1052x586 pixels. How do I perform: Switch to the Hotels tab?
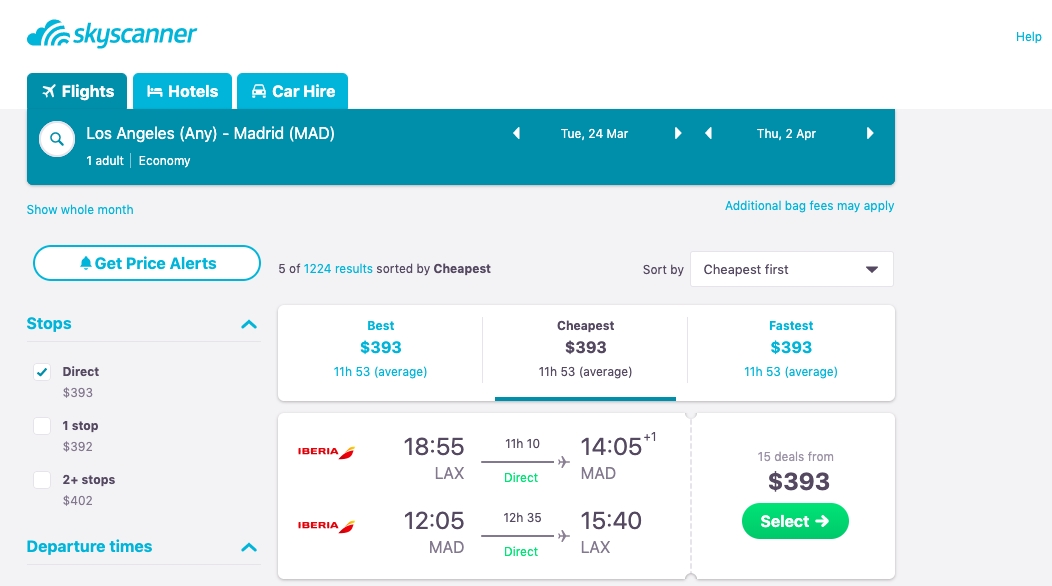tap(182, 91)
